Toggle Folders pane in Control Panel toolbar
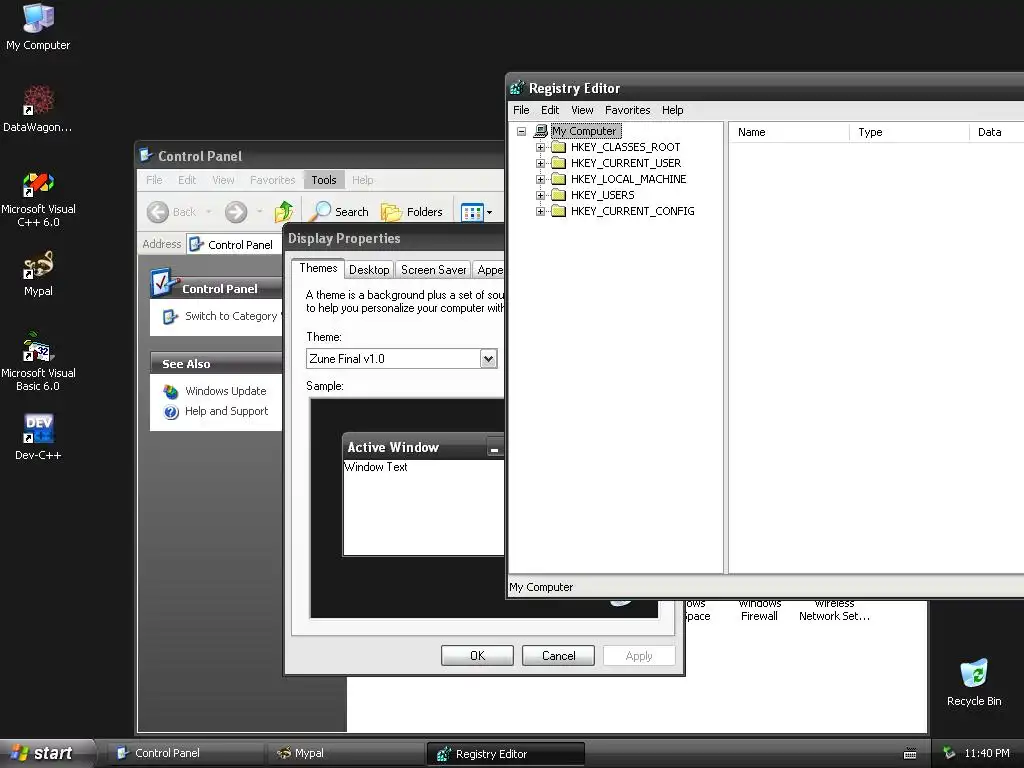 click(x=411, y=212)
